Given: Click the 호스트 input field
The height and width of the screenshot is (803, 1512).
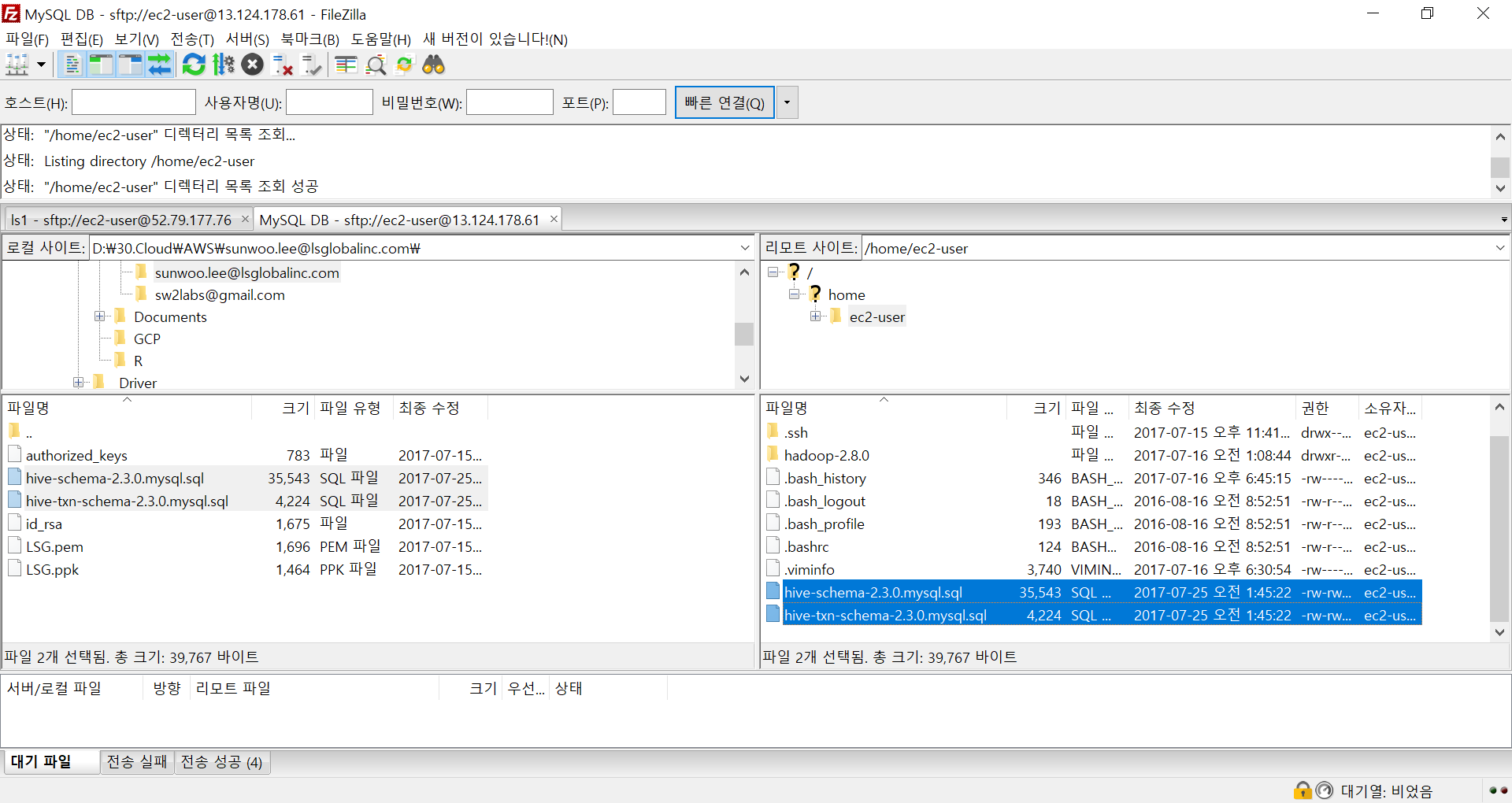Looking at the screenshot, I should pyautogui.click(x=134, y=102).
